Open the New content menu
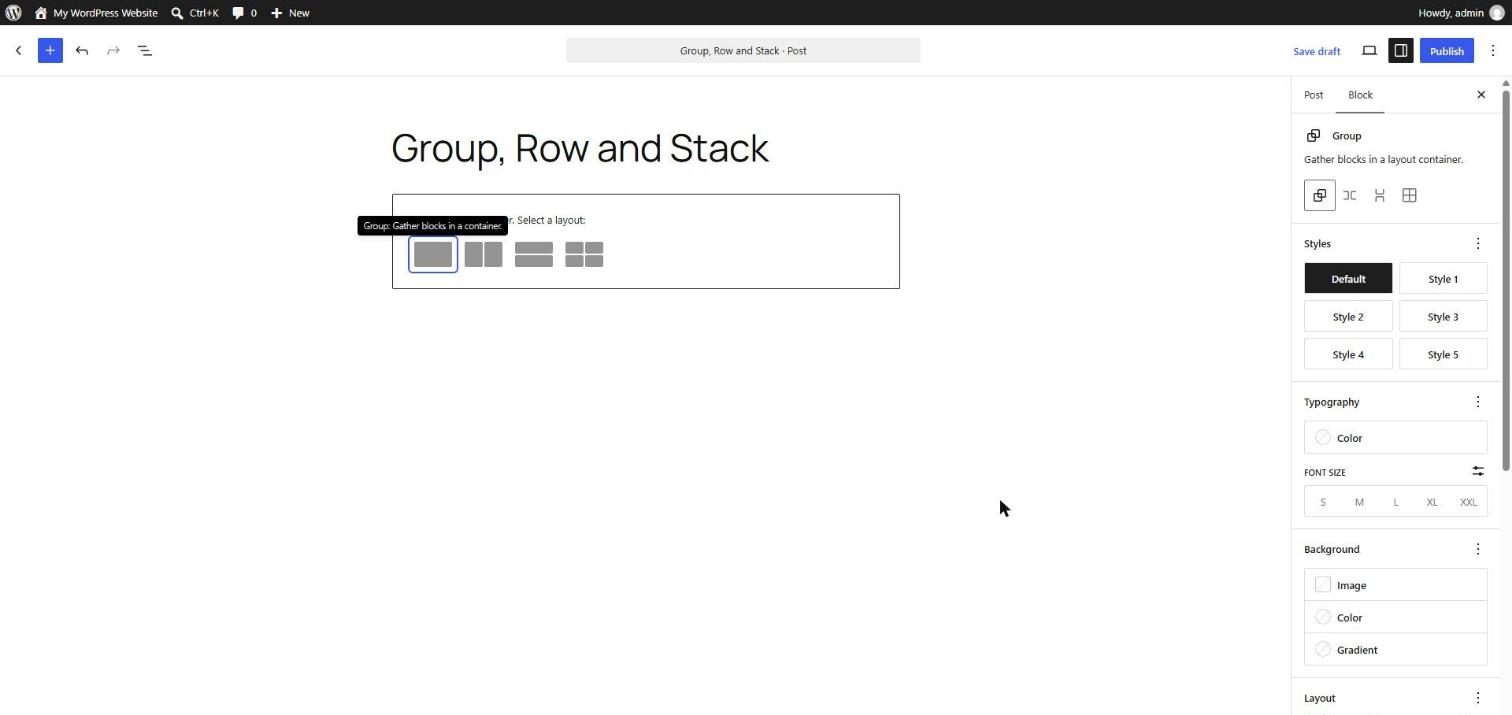Screen dimensions: 1512x715 290,13
